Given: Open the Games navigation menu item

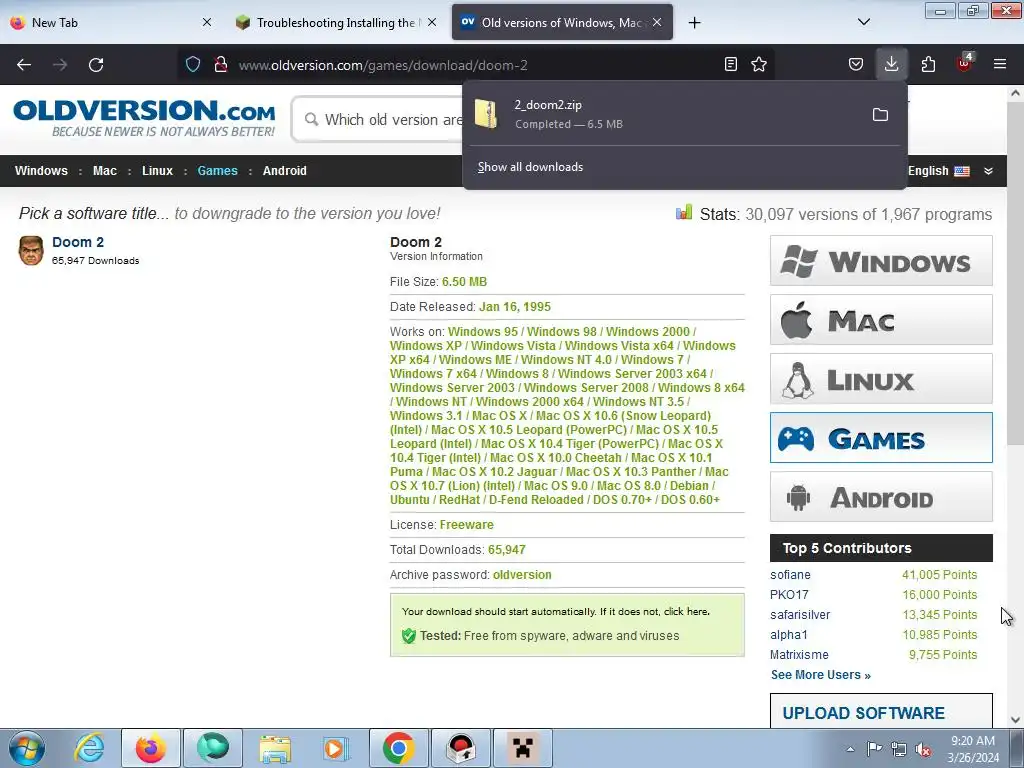Looking at the screenshot, I should point(217,170).
